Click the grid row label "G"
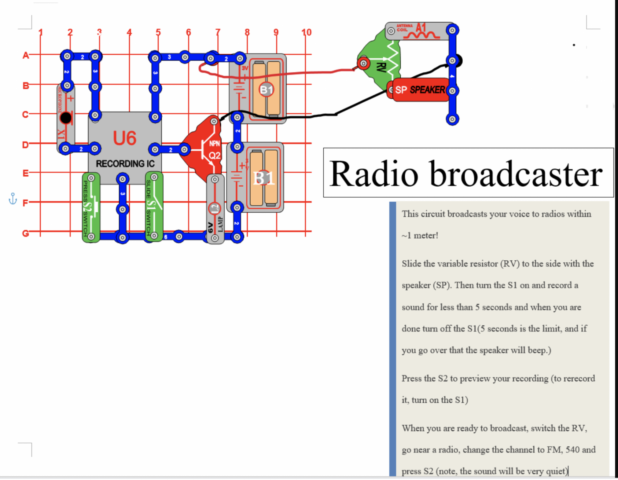The image size is (618, 480). click(x=26, y=233)
